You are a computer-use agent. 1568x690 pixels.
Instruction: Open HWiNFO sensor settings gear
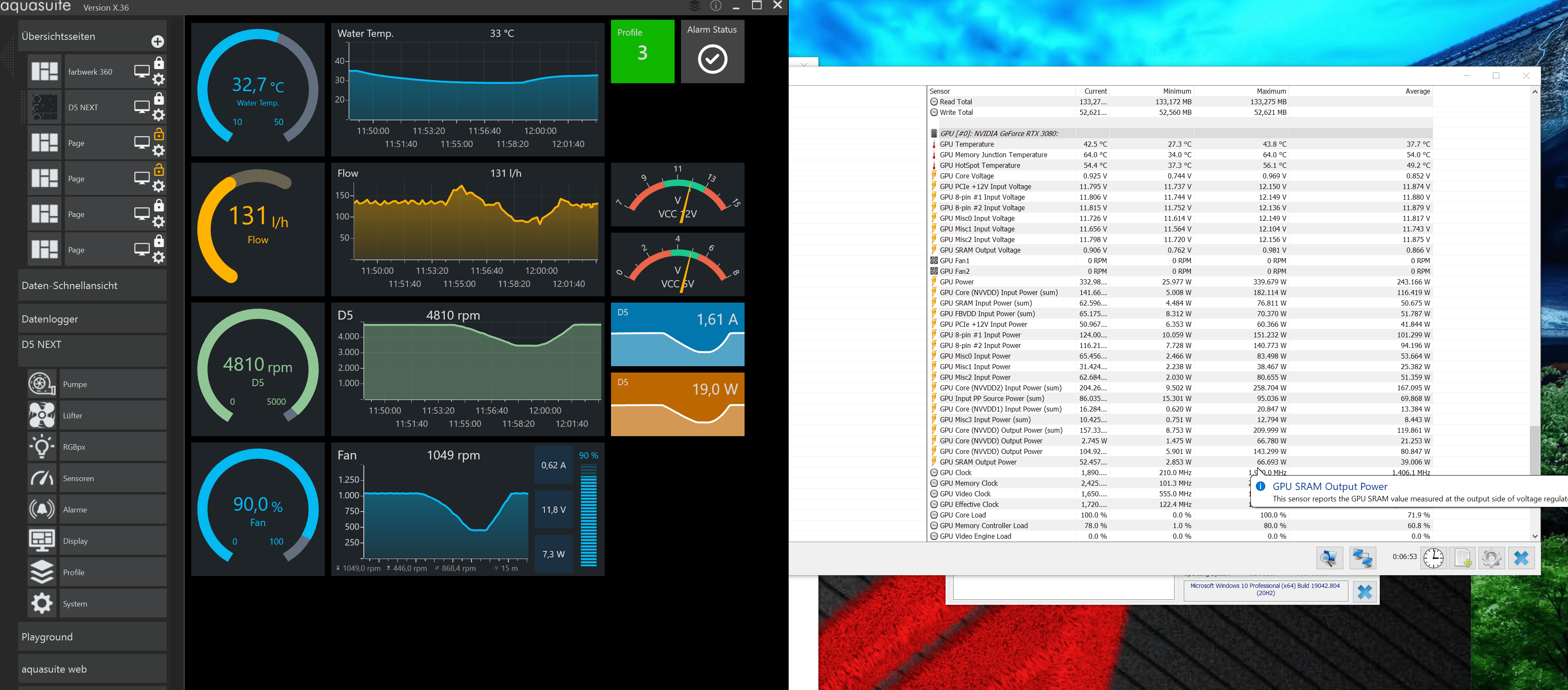click(1491, 557)
